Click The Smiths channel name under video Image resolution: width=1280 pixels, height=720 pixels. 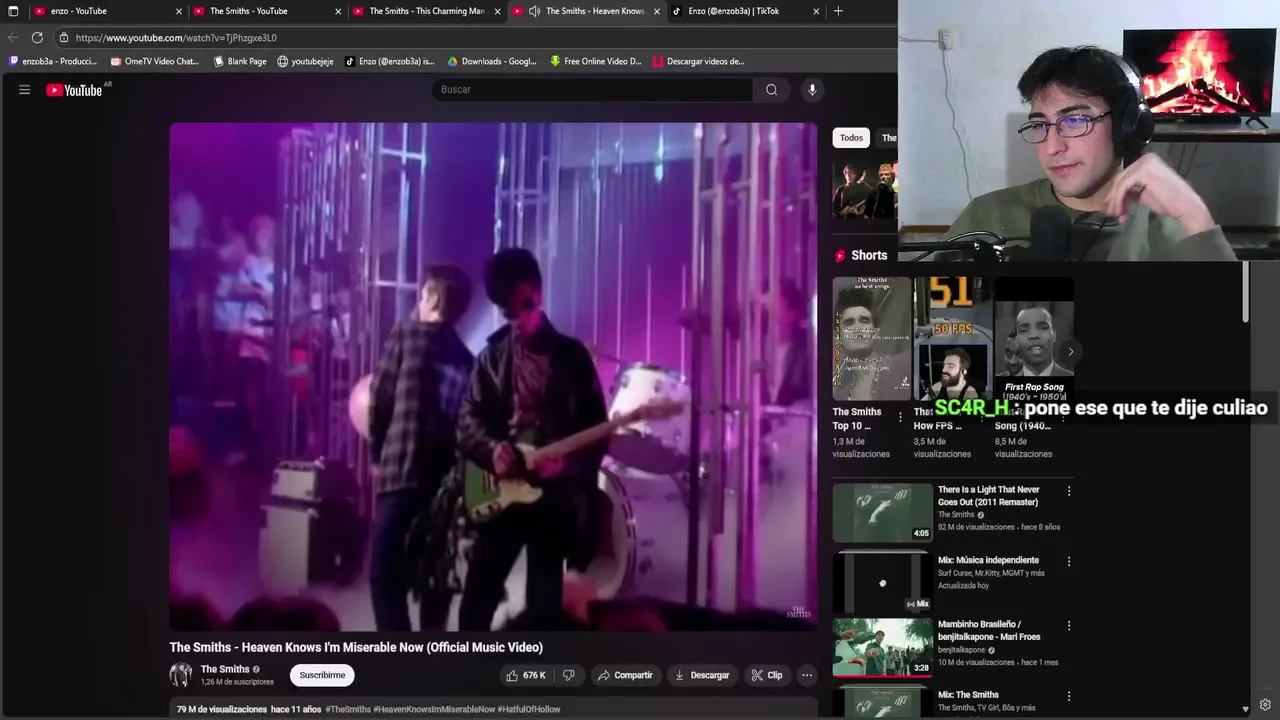(225, 669)
